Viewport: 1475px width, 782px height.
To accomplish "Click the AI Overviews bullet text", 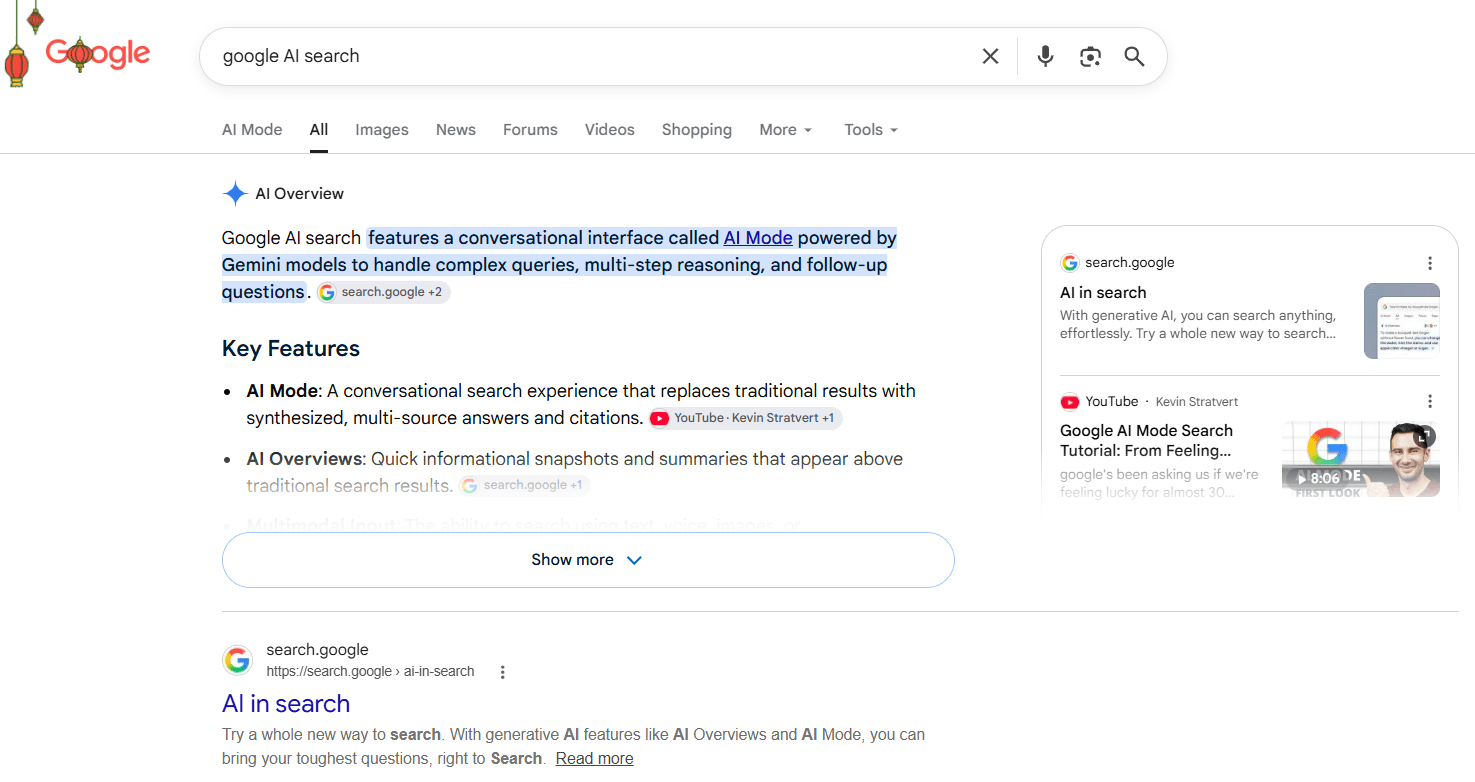I will (575, 472).
